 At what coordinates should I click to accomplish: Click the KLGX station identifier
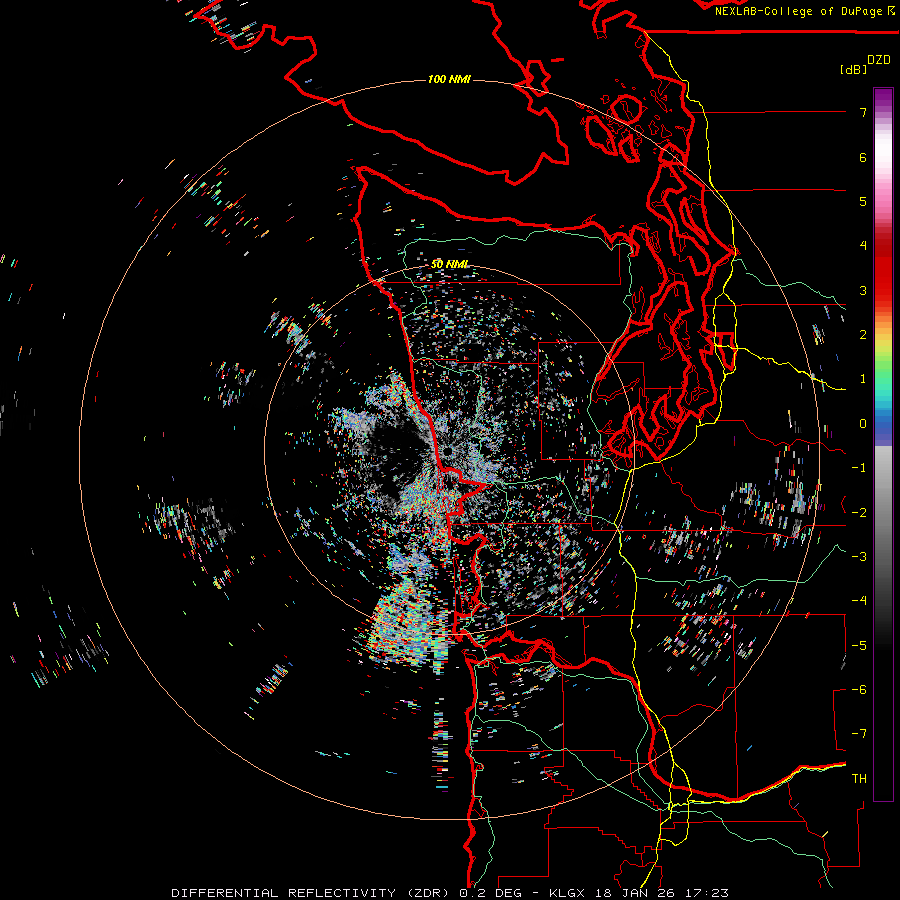(567, 893)
